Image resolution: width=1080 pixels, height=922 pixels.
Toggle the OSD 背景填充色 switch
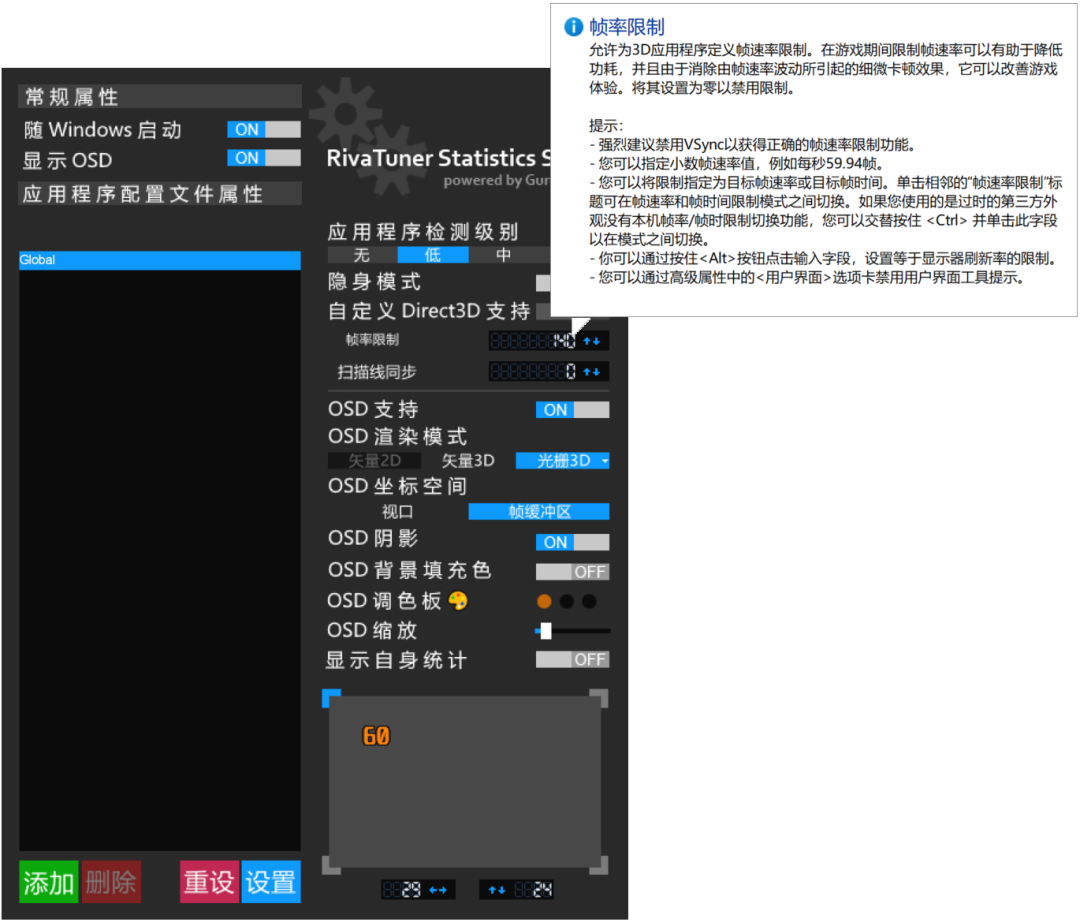(572, 572)
